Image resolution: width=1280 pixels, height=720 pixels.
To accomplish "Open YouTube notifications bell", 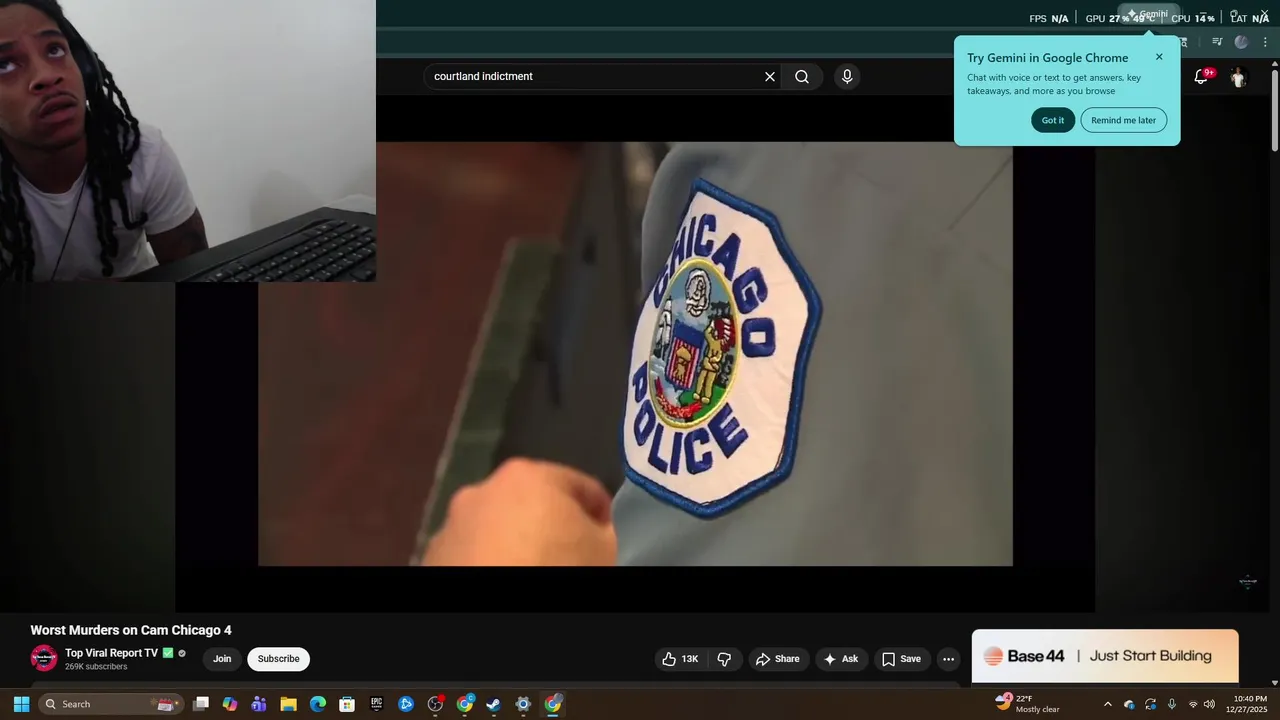I will [1202, 77].
